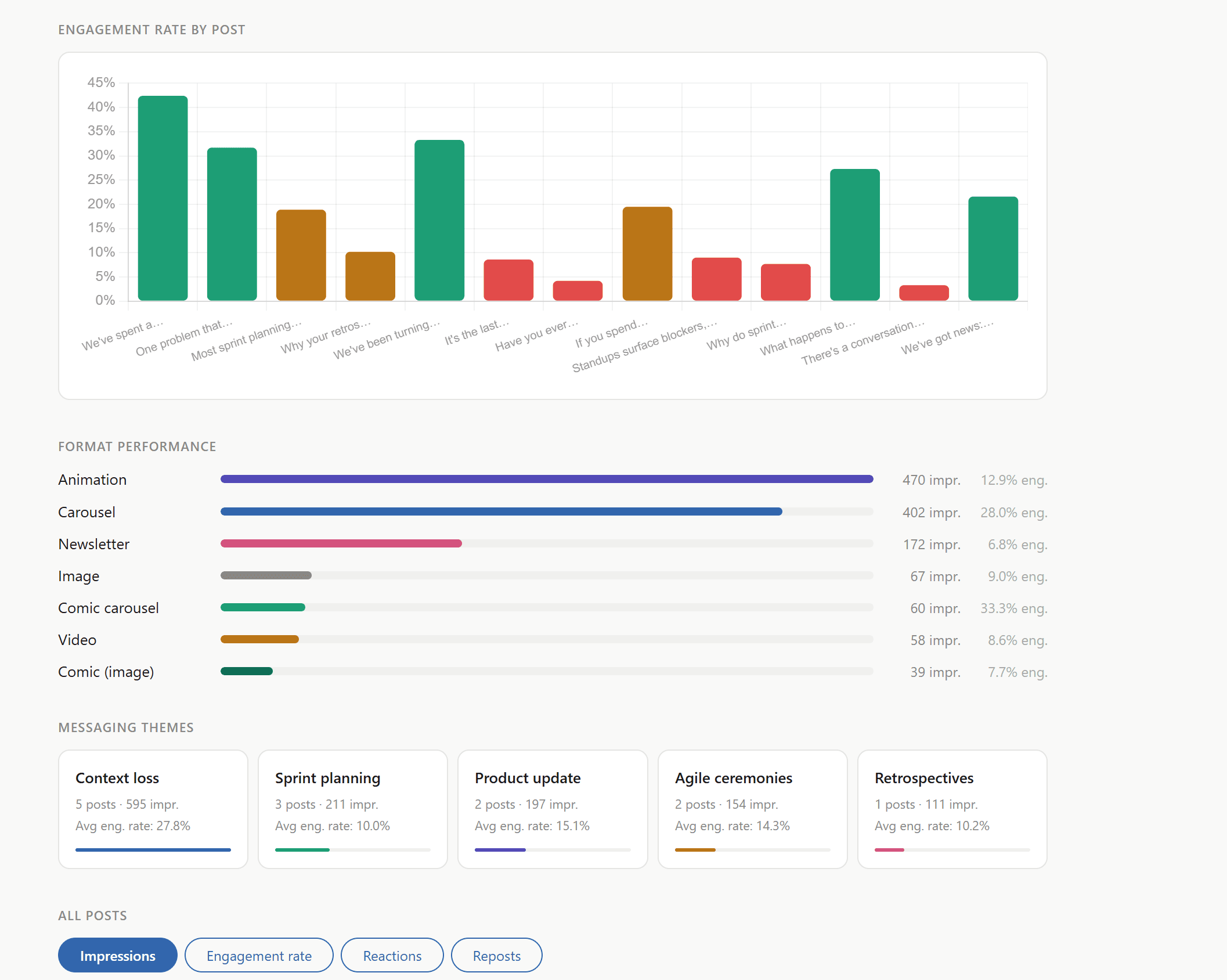This screenshot has height=980, width=1227.
Task: Click the 'Standups surface blockers,…' axis label
Action: click(644, 346)
